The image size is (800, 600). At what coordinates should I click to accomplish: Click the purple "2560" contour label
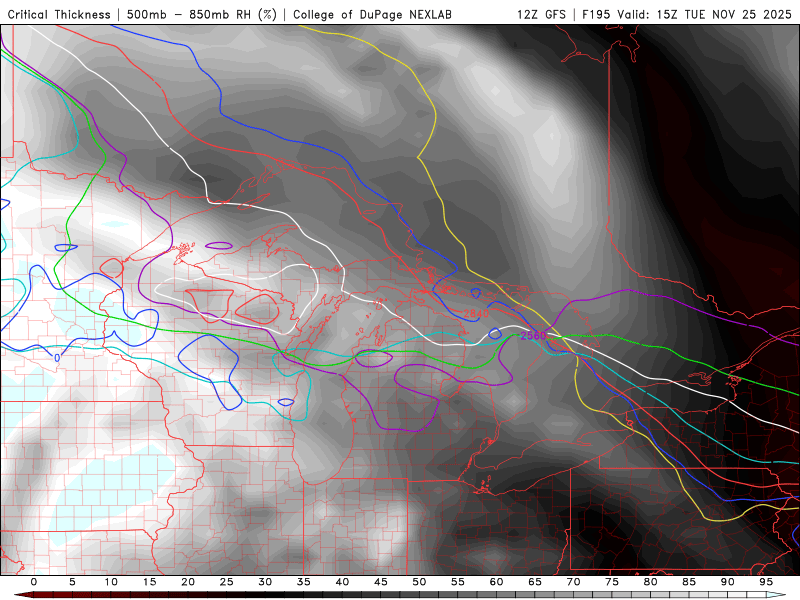533,335
